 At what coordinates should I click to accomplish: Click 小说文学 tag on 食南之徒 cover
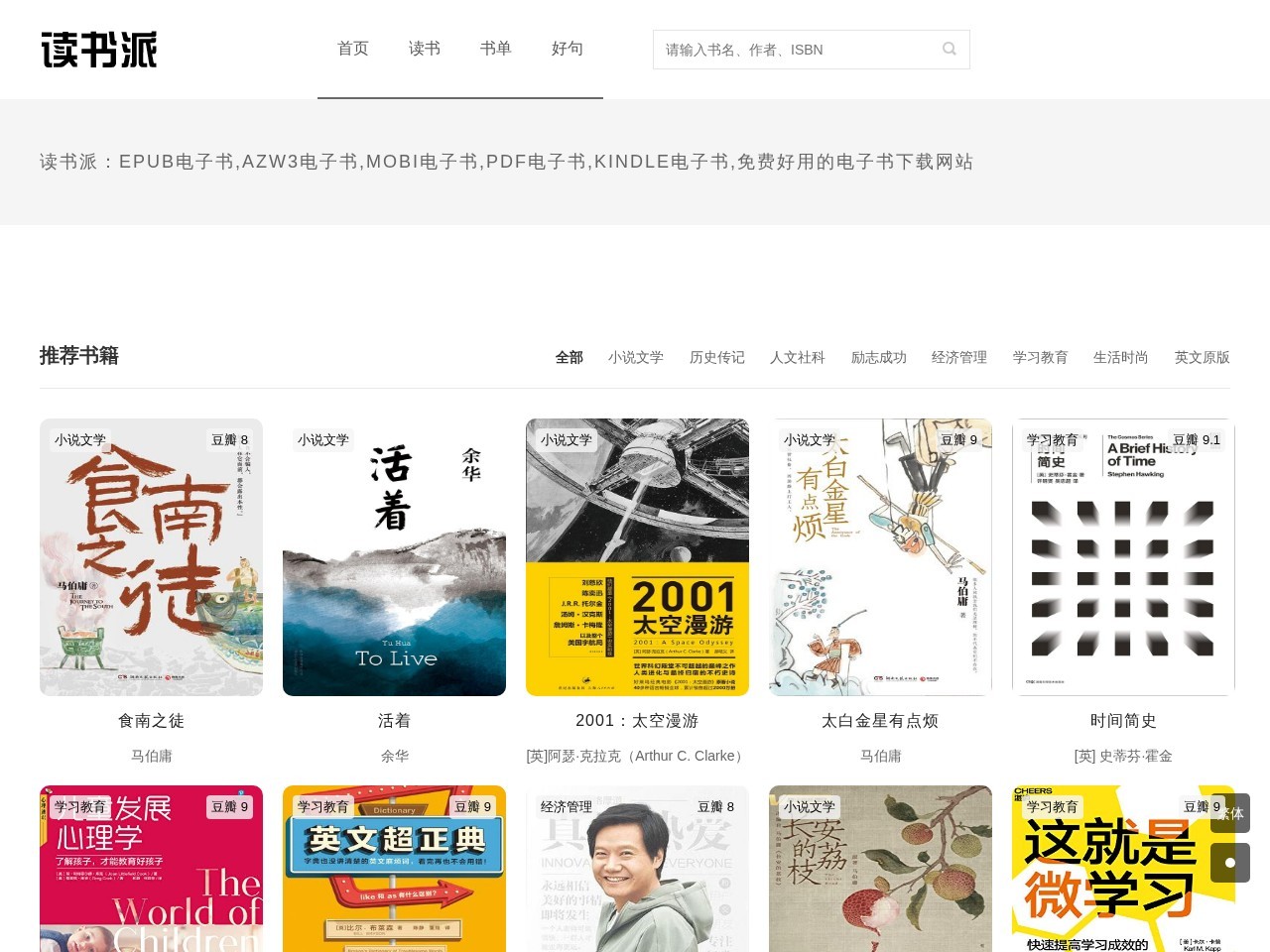click(x=80, y=440)
